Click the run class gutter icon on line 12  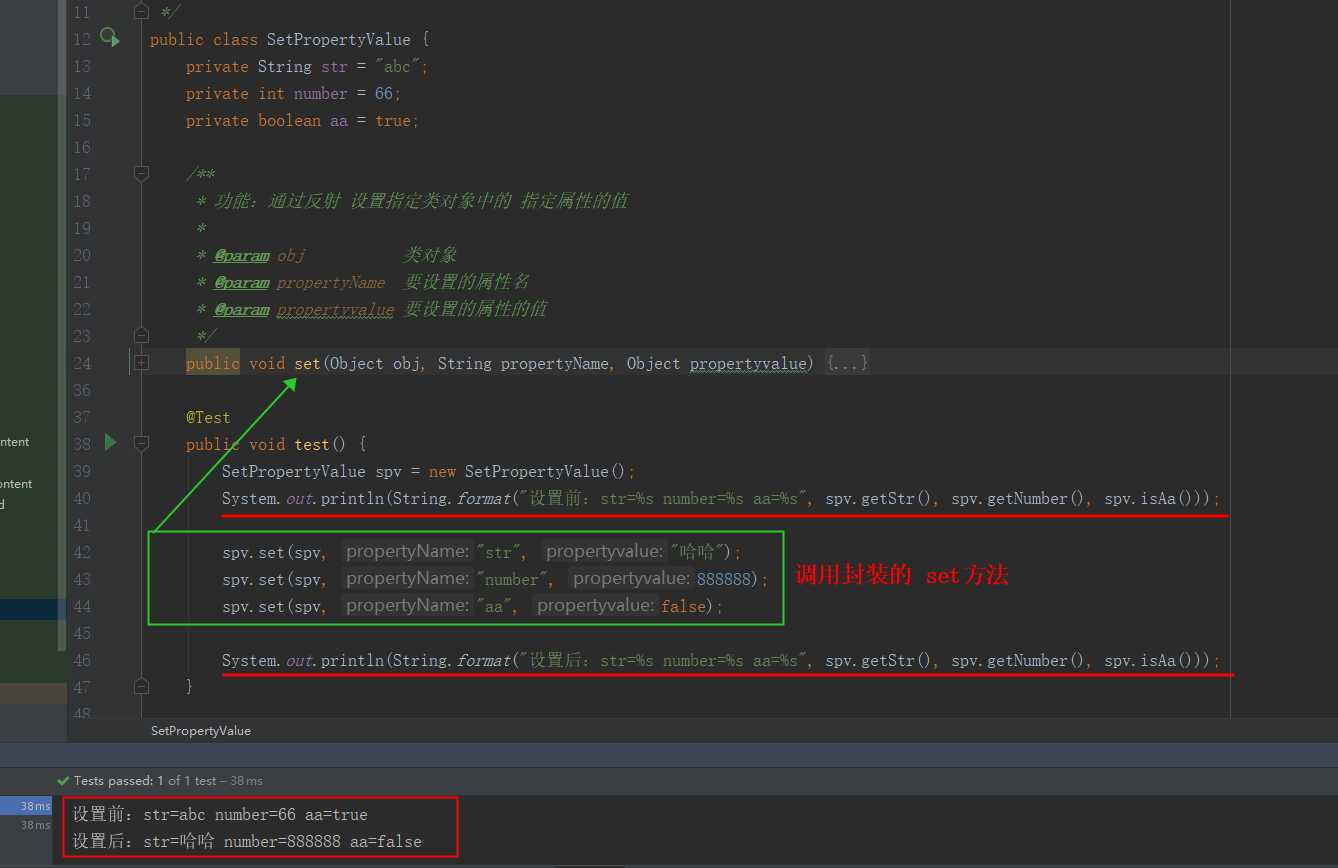[110, 39]
